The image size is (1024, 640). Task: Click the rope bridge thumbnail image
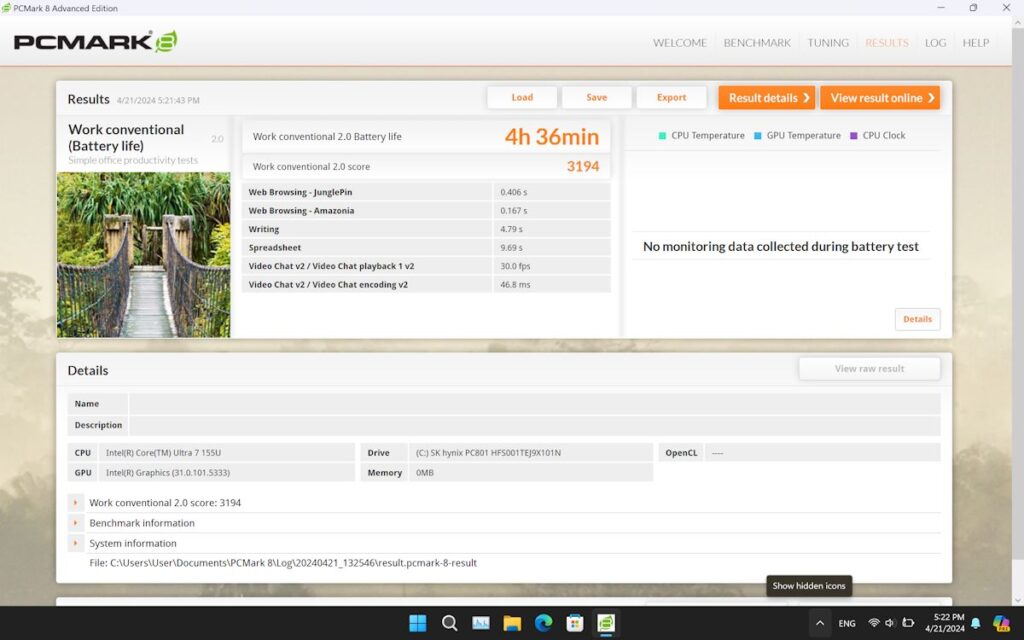(x=143, y=255)
